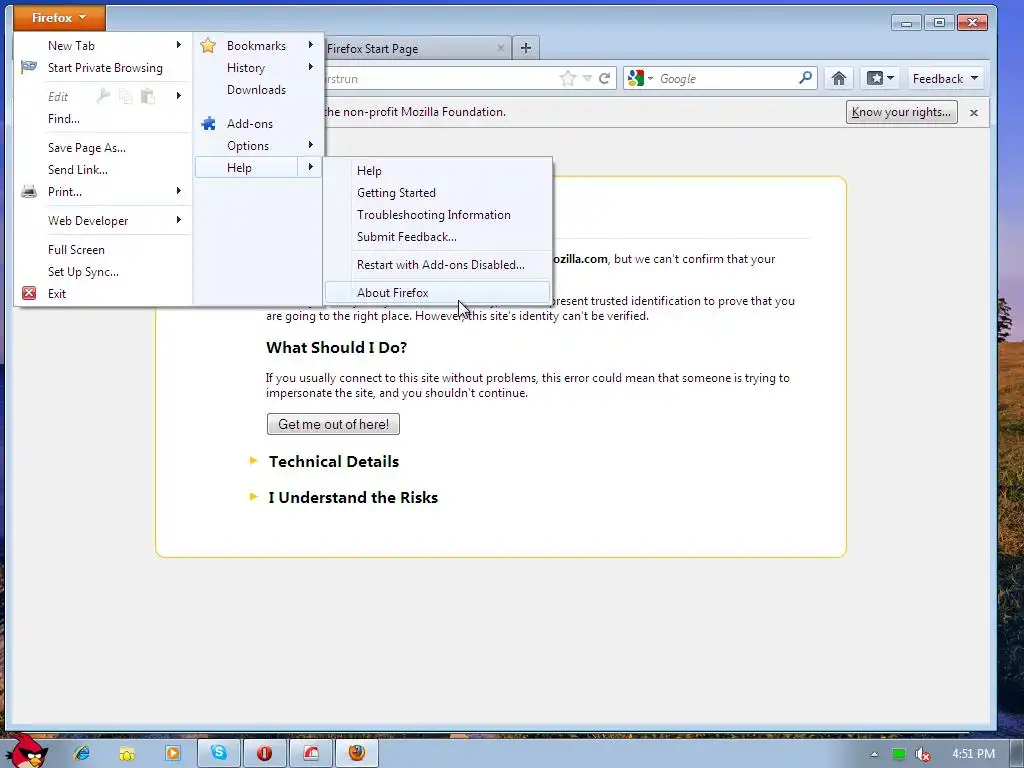Choose Start Private Browsing
Screen dimensions: 1024x768
(105, 68)
